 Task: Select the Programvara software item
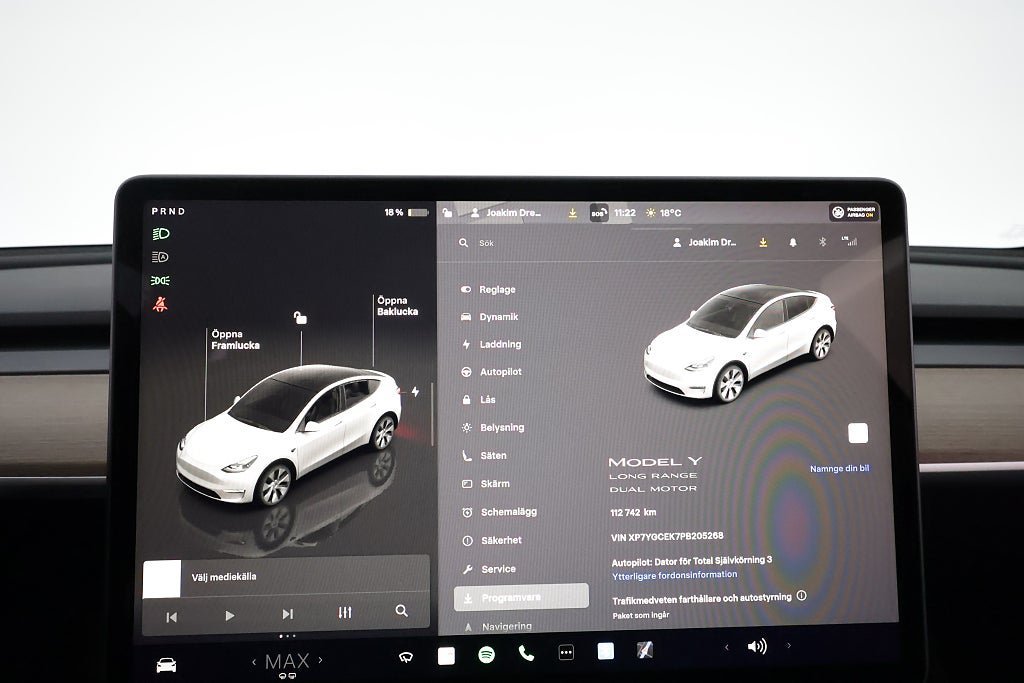click(521, 597)
